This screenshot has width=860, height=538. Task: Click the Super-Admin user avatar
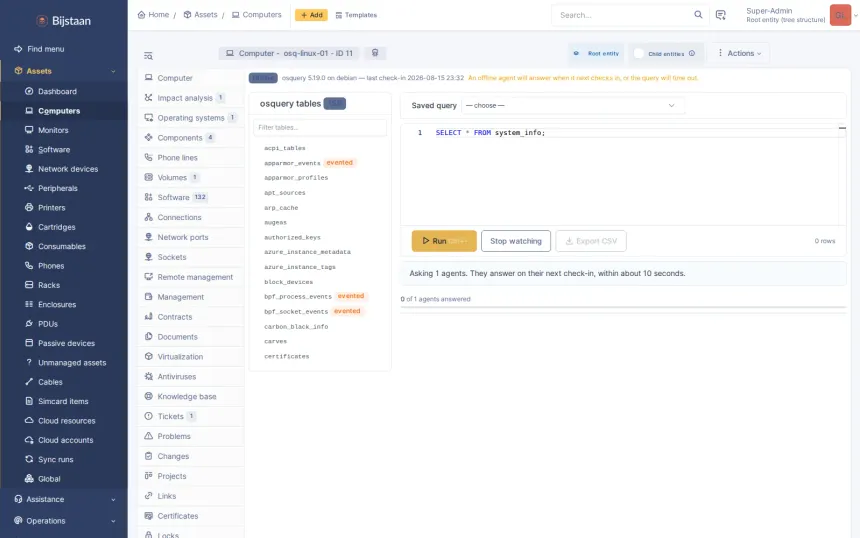click(x=840, y=15)
